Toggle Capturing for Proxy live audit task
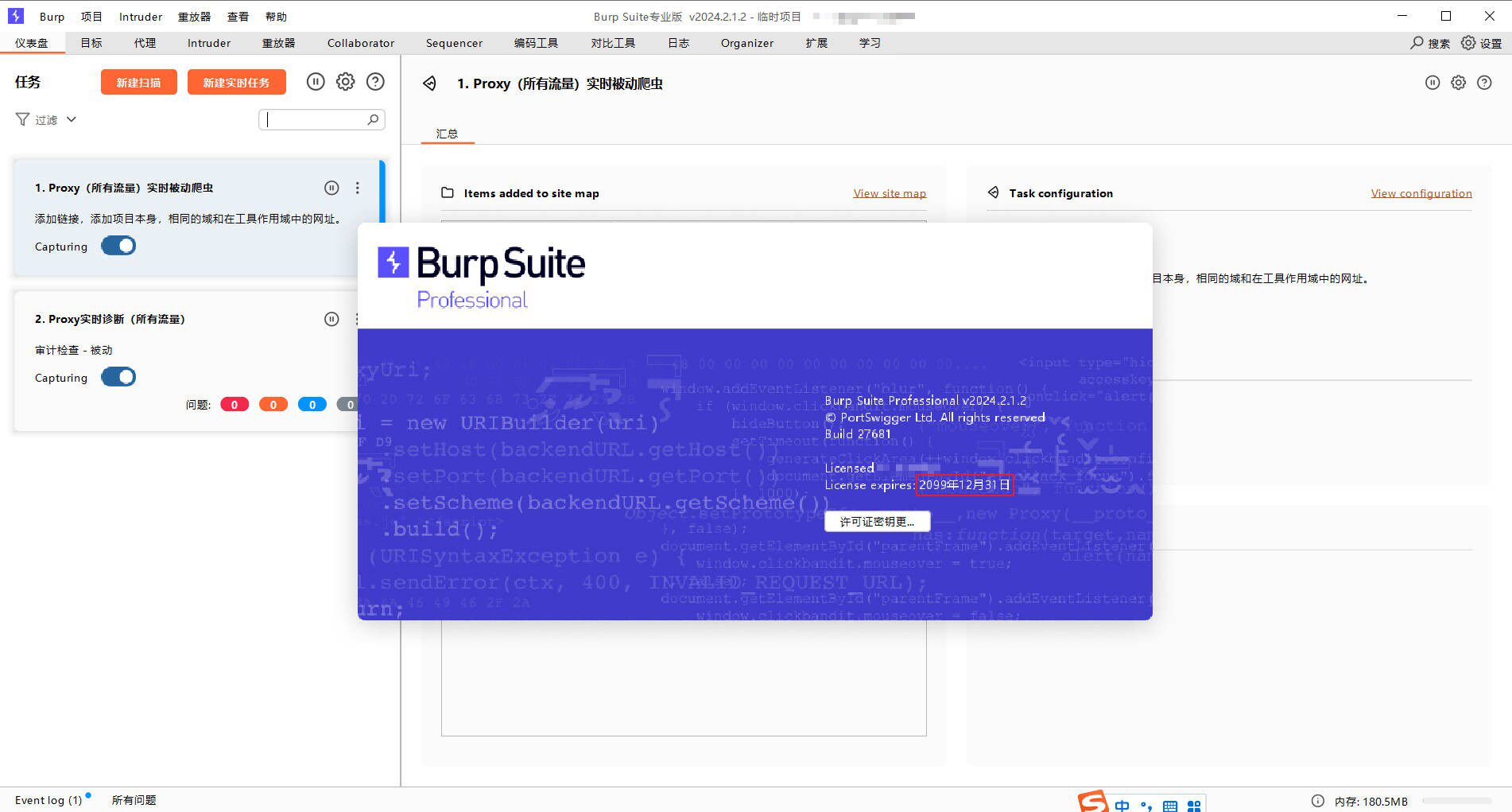This screenshot has height=812, width=1512. 118,377
